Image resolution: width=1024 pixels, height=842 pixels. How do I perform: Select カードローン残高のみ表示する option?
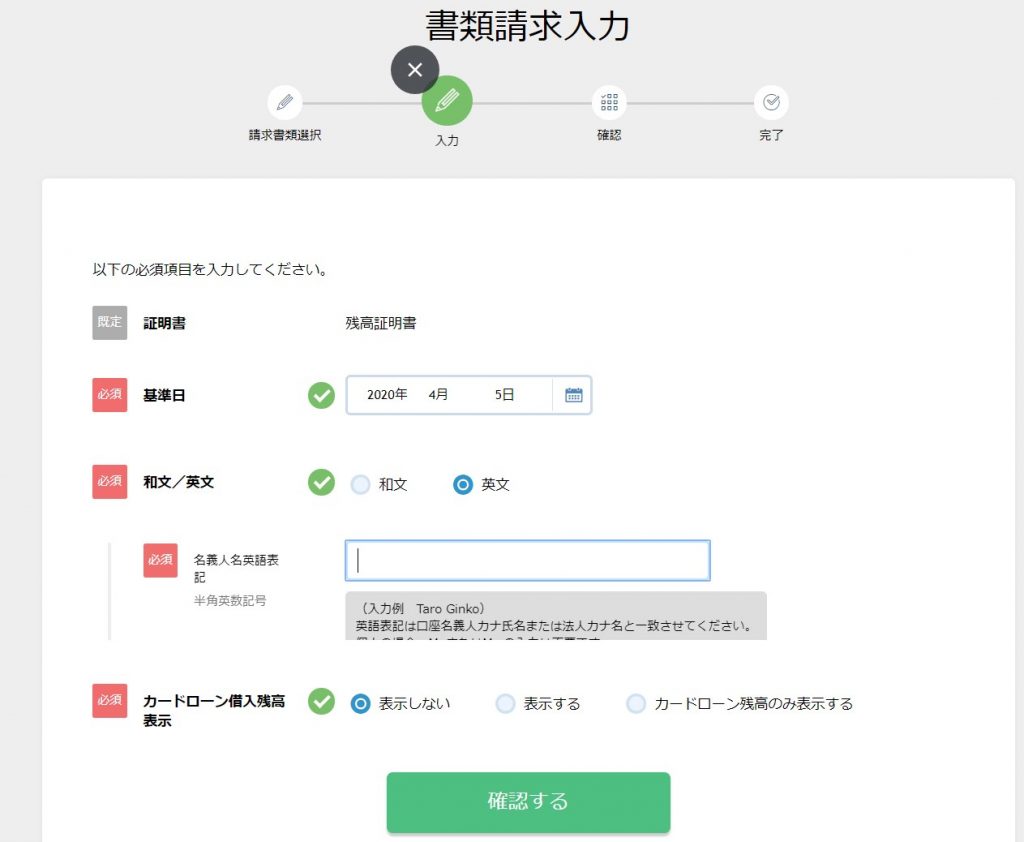pyautogui.click(x=636, y=704)
